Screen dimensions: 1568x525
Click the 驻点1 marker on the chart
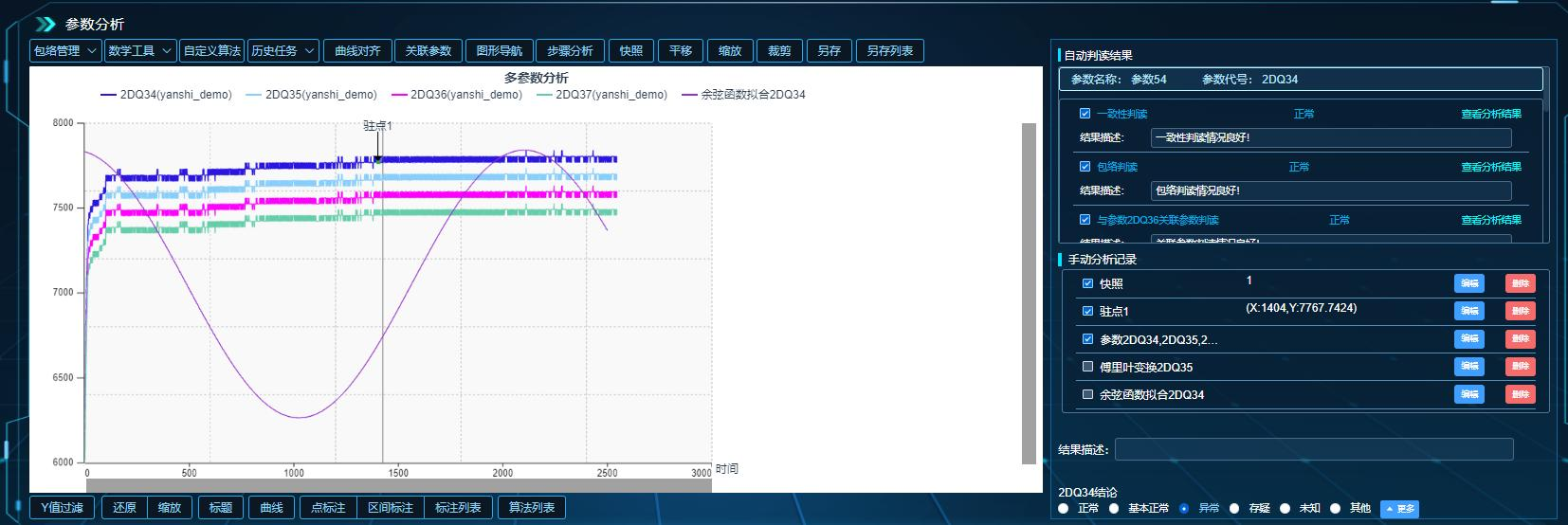point(377,159)
